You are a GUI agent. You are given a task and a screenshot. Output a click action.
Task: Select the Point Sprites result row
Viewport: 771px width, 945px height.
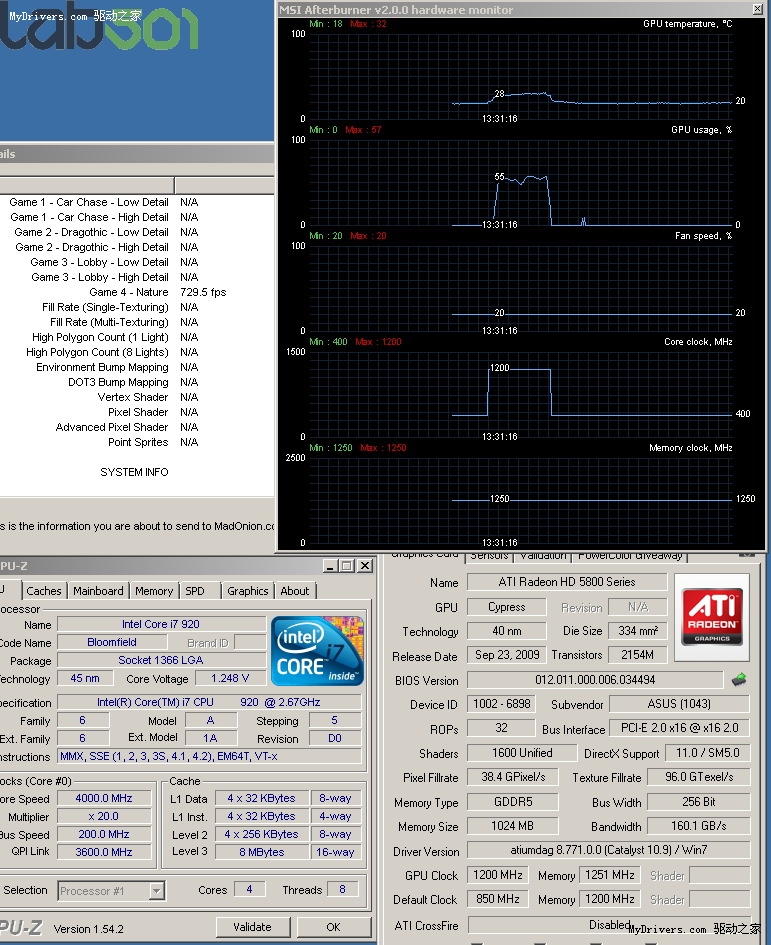coord(137,442)
